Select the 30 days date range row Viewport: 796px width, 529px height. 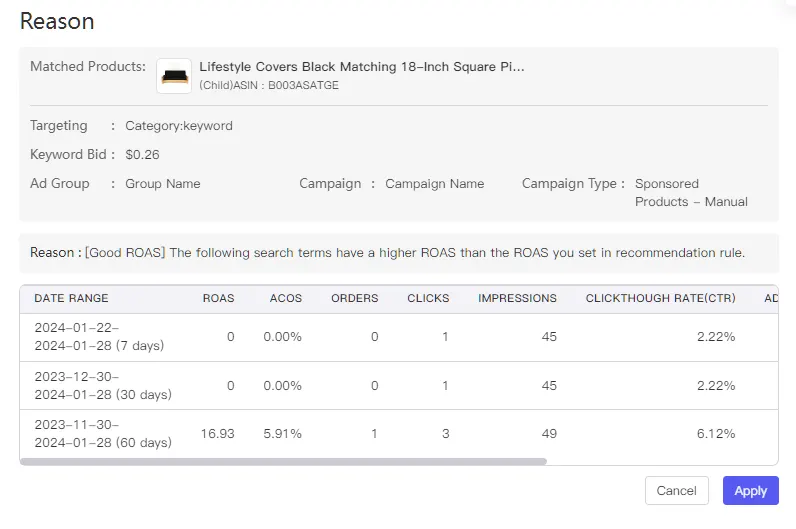coord(399,386)
